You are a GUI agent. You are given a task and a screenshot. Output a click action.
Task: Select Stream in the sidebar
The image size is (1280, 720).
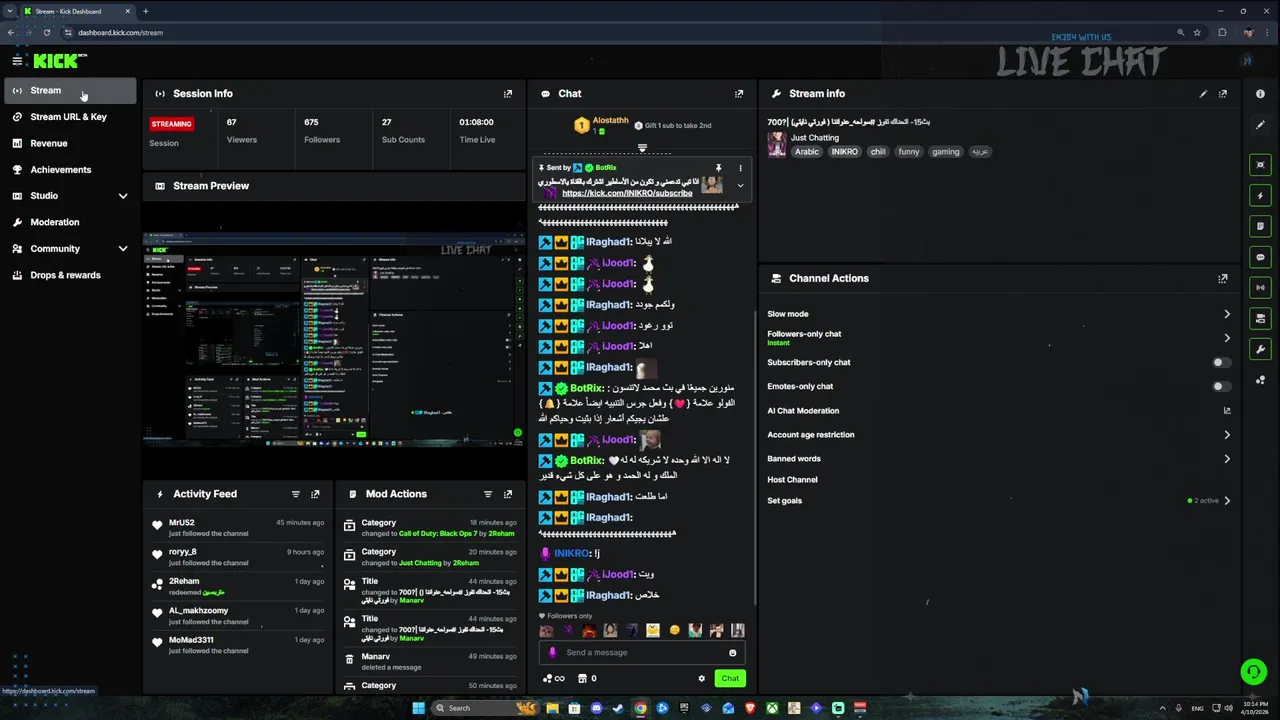tap(70, 91)
